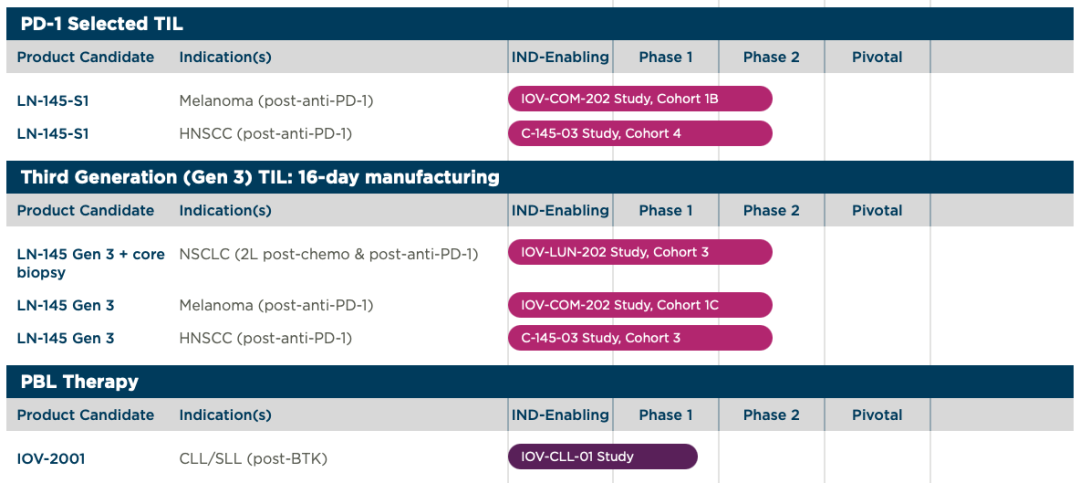Image resolution: width=1080 pixels, height=483 pixels.
Task: Select the LN-145 Gen 3 + core biopsy candidate
Action: [x=90, y=263]
